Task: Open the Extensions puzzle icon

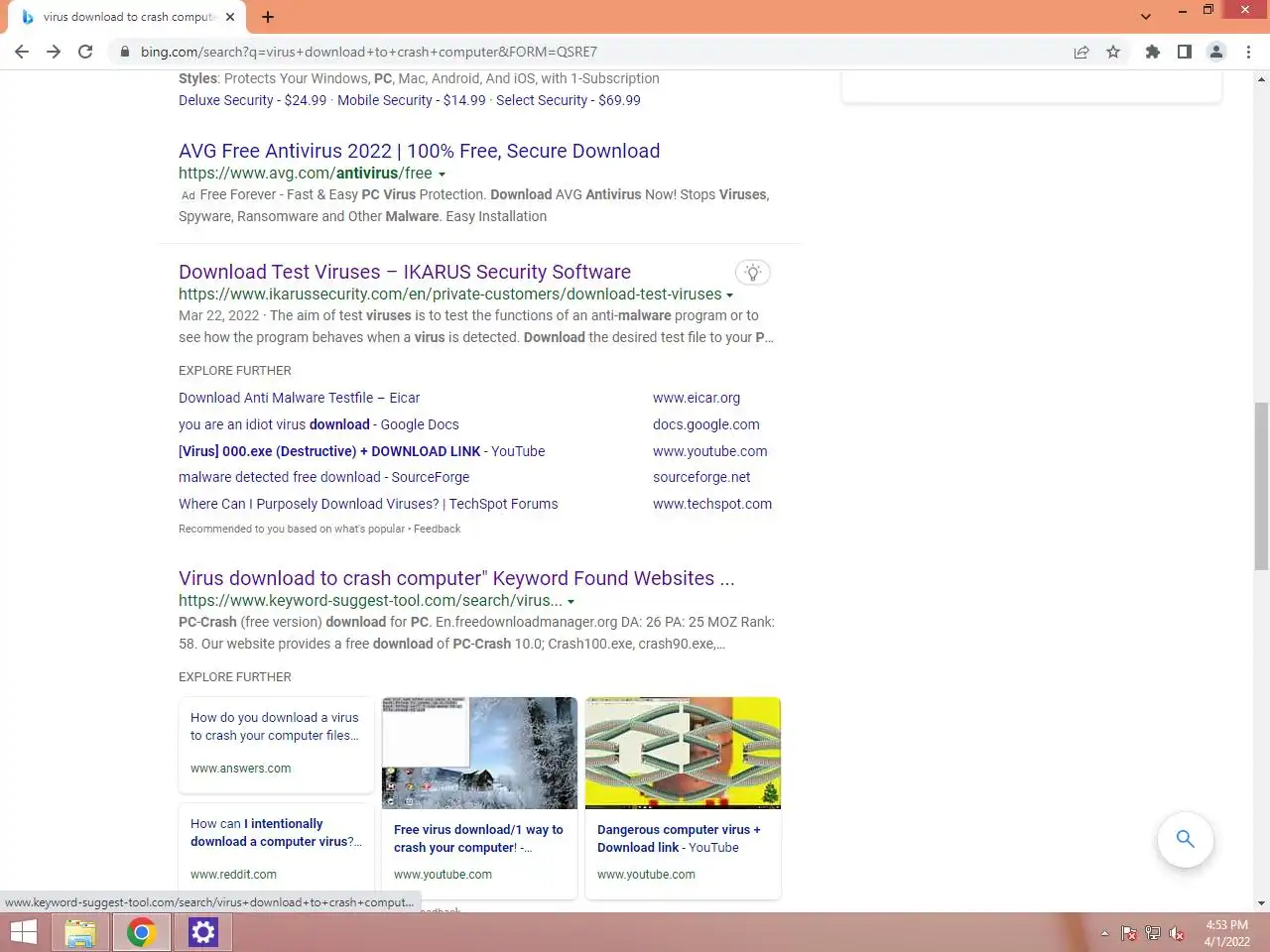Action: [x=1152, y=52]
